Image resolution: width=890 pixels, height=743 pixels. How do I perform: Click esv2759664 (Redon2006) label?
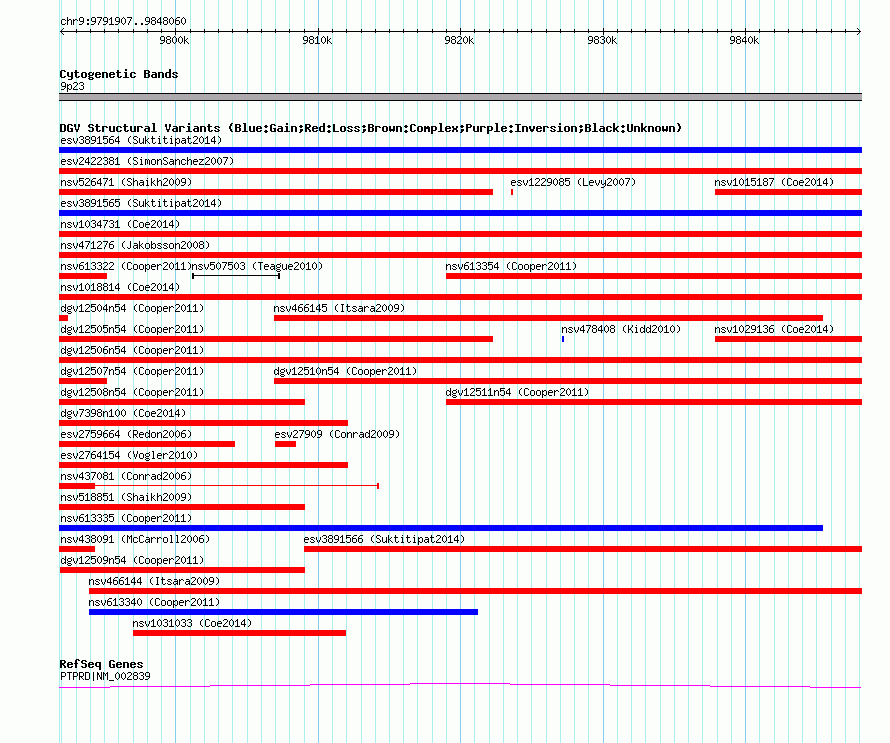126,434
